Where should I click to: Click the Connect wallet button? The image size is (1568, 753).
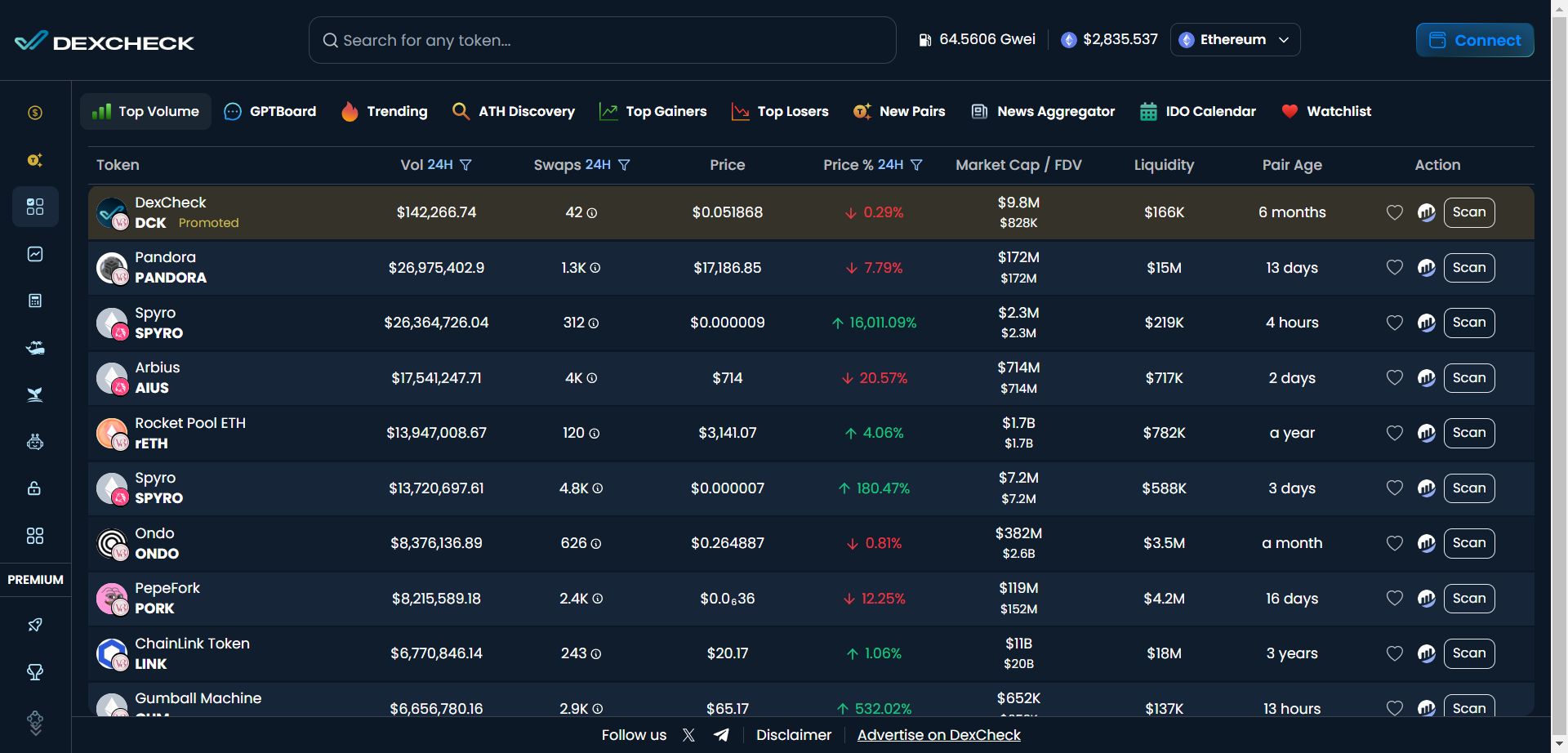click(x=1474, y=40)
